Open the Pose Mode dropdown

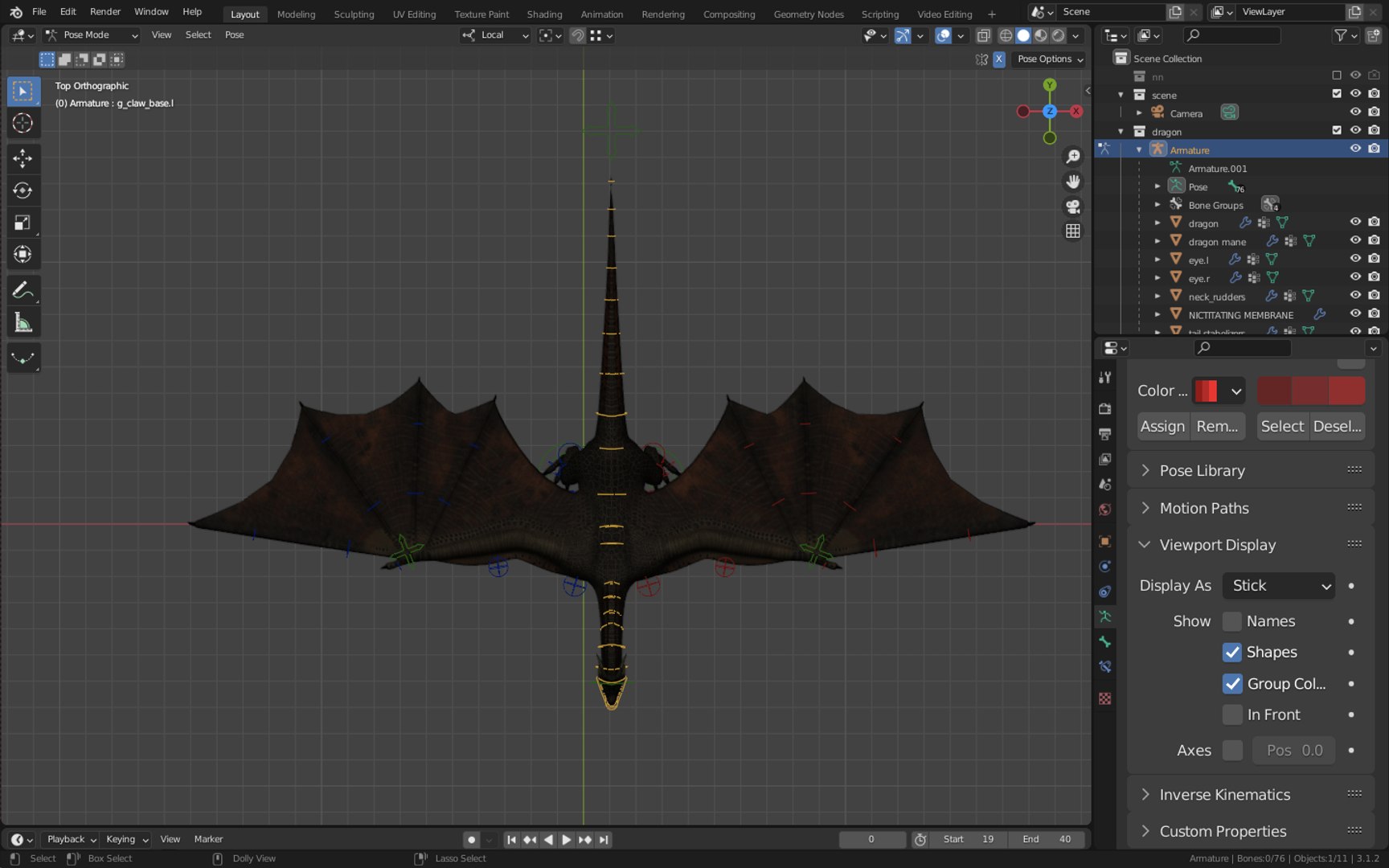[x=91, y=35]
